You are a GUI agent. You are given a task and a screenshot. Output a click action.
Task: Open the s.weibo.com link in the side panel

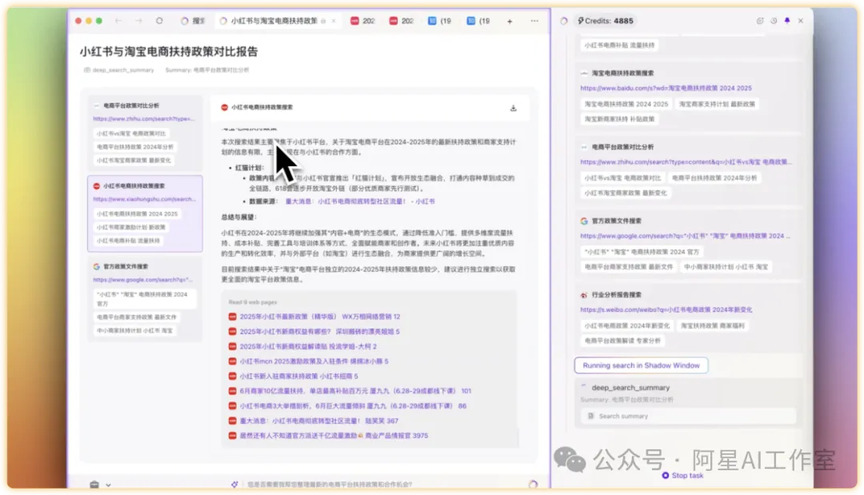coord(666,310)
